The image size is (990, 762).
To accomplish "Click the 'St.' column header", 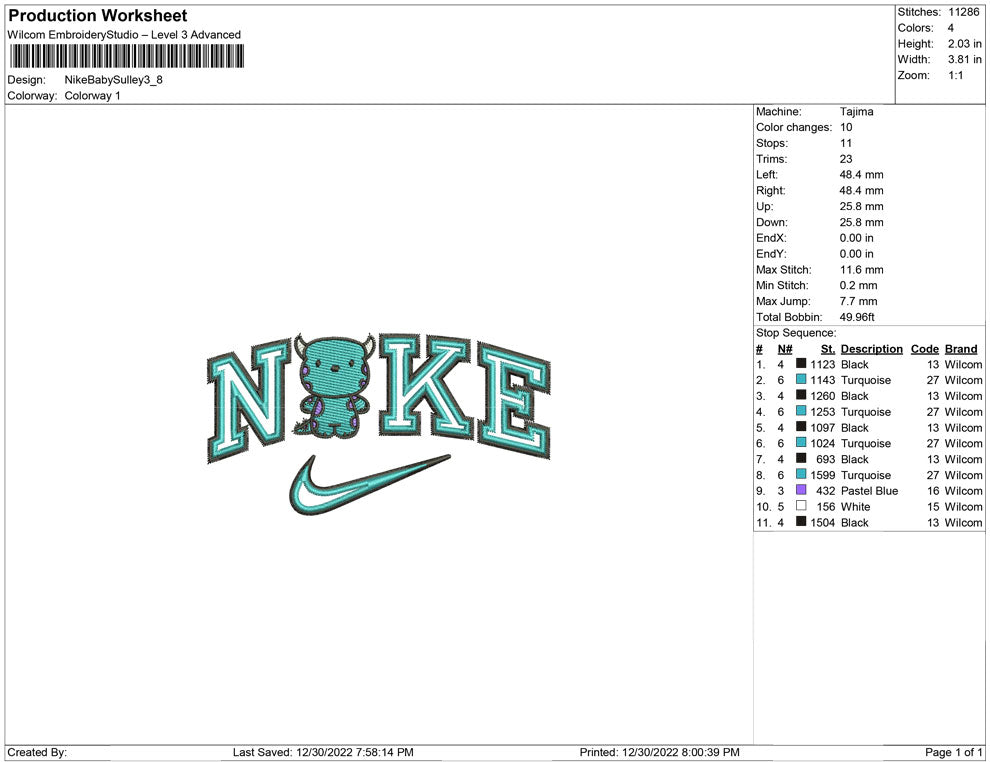I will click(828, 349).
